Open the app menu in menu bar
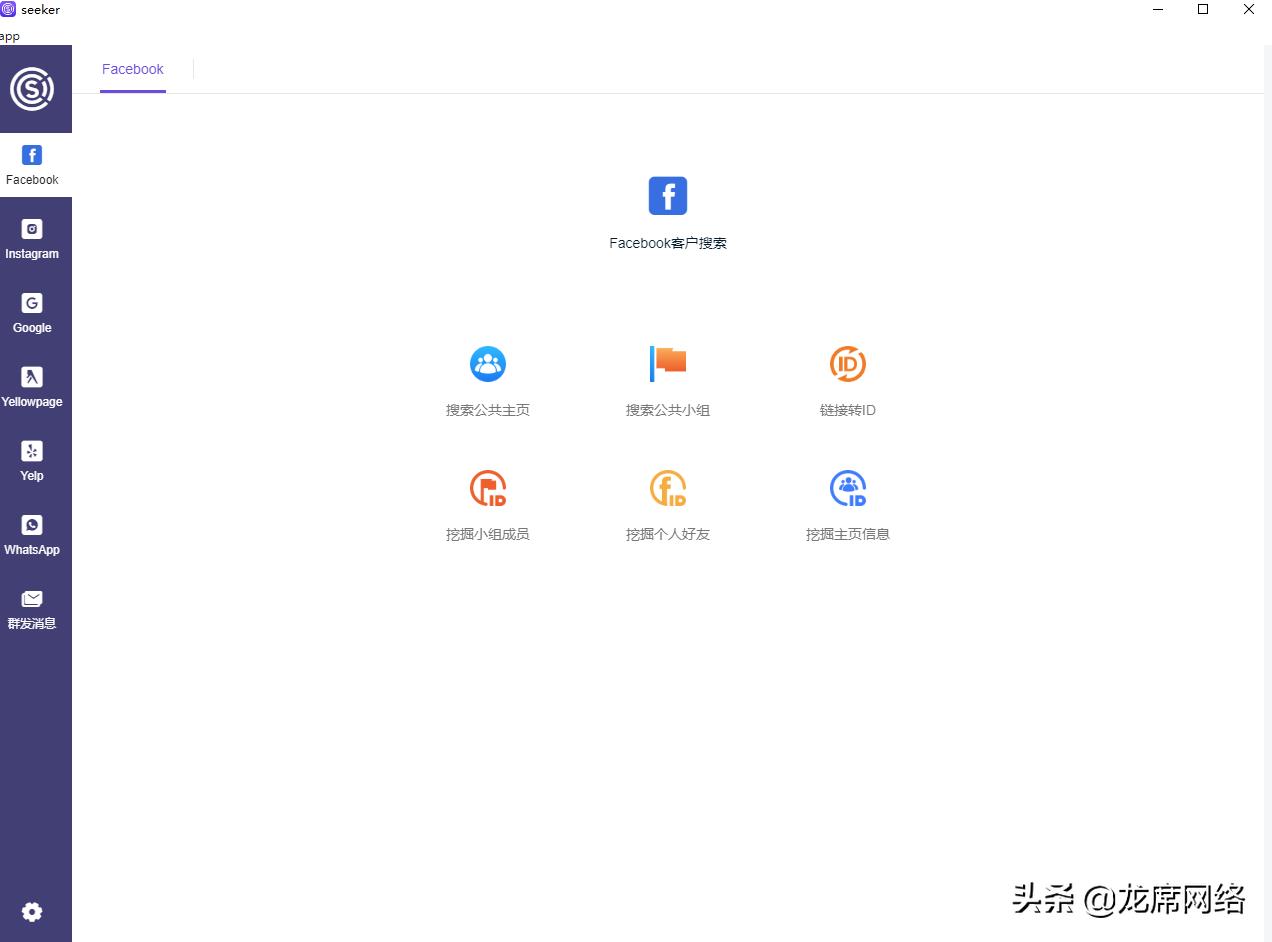The width and height of the screenshot is (1272, 942). [x=10, y=37]
